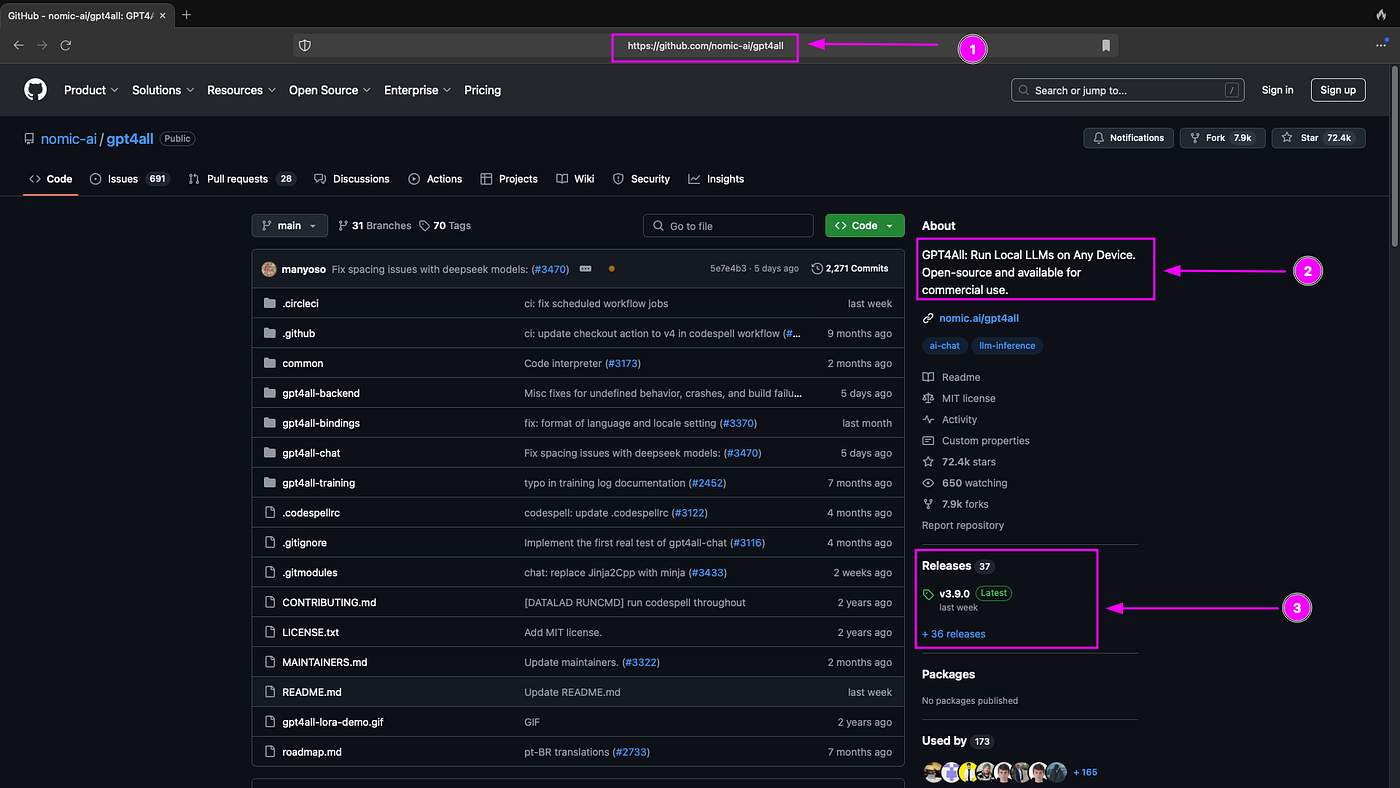Open a new browser tab with plus icon
The height and width of the screenshot is (788, 1400).
coord(186,15)
